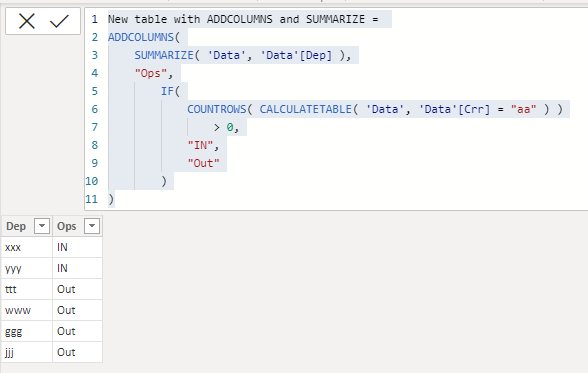Click the jjj cell in Dep column
Viewport: 588px width, 373px height.
point(27,352)
